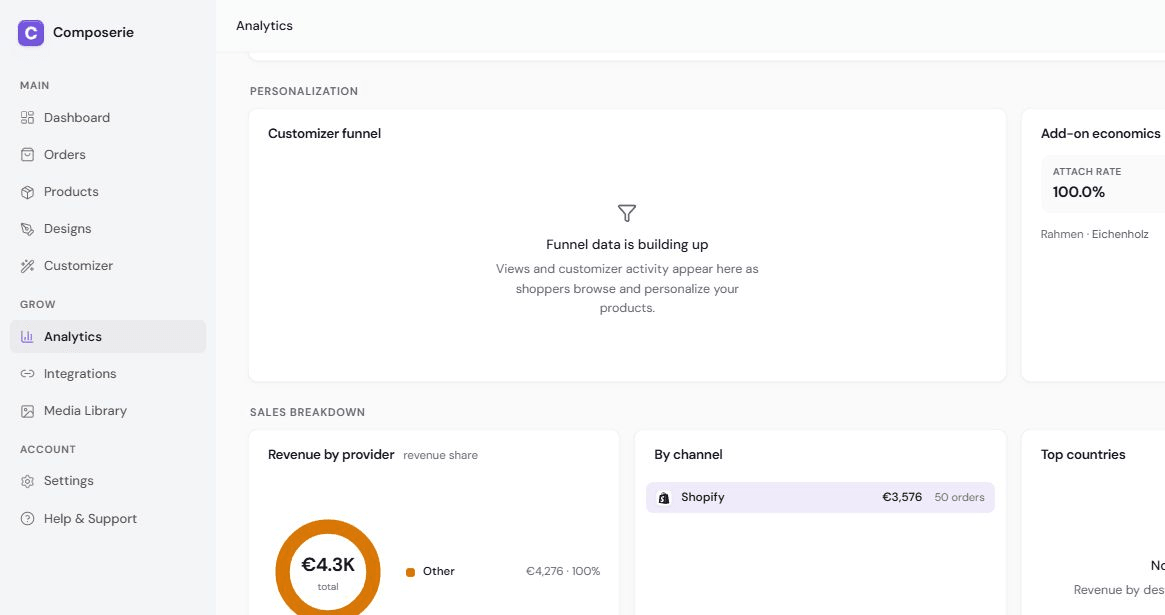
Task: Click the "€4,276 · 100%" value
Action: (x=563, y=571)
